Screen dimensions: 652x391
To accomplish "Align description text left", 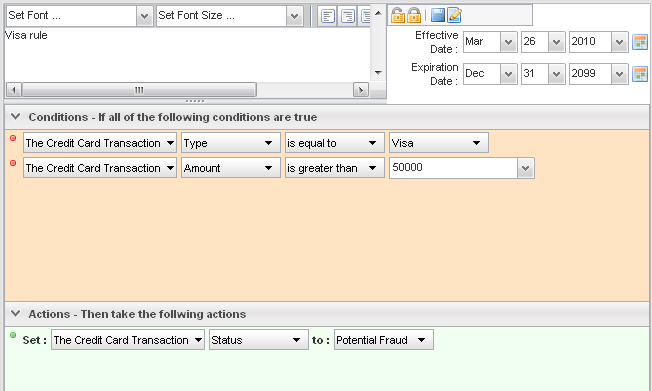I will [x=328, y=16].
